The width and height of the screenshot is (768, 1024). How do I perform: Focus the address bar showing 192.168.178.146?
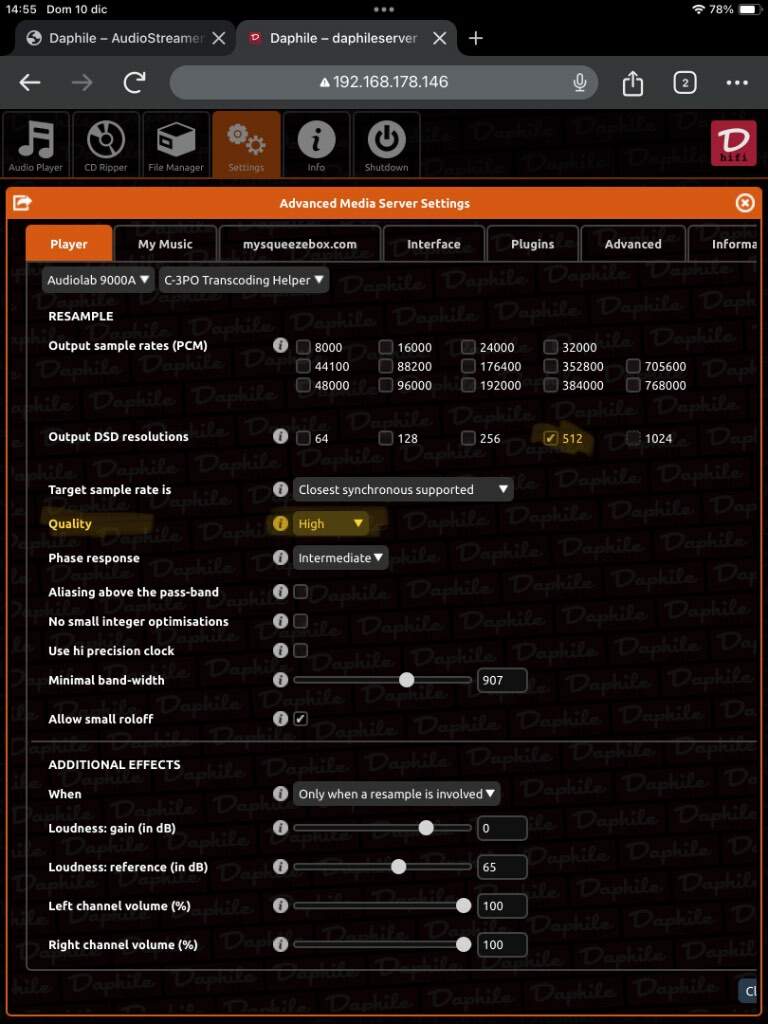383,82
